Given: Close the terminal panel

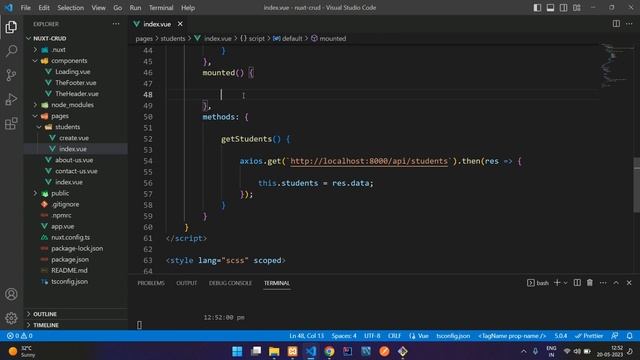Looking at the screenshot, I should click(x=629, y=282).
